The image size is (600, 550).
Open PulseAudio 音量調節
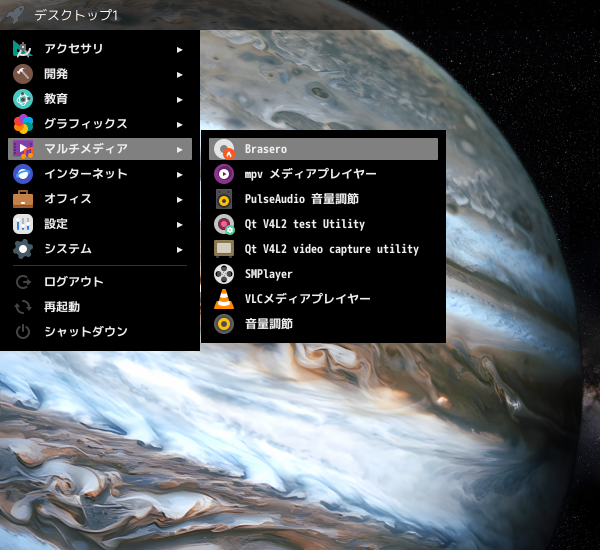pos(323,199)
